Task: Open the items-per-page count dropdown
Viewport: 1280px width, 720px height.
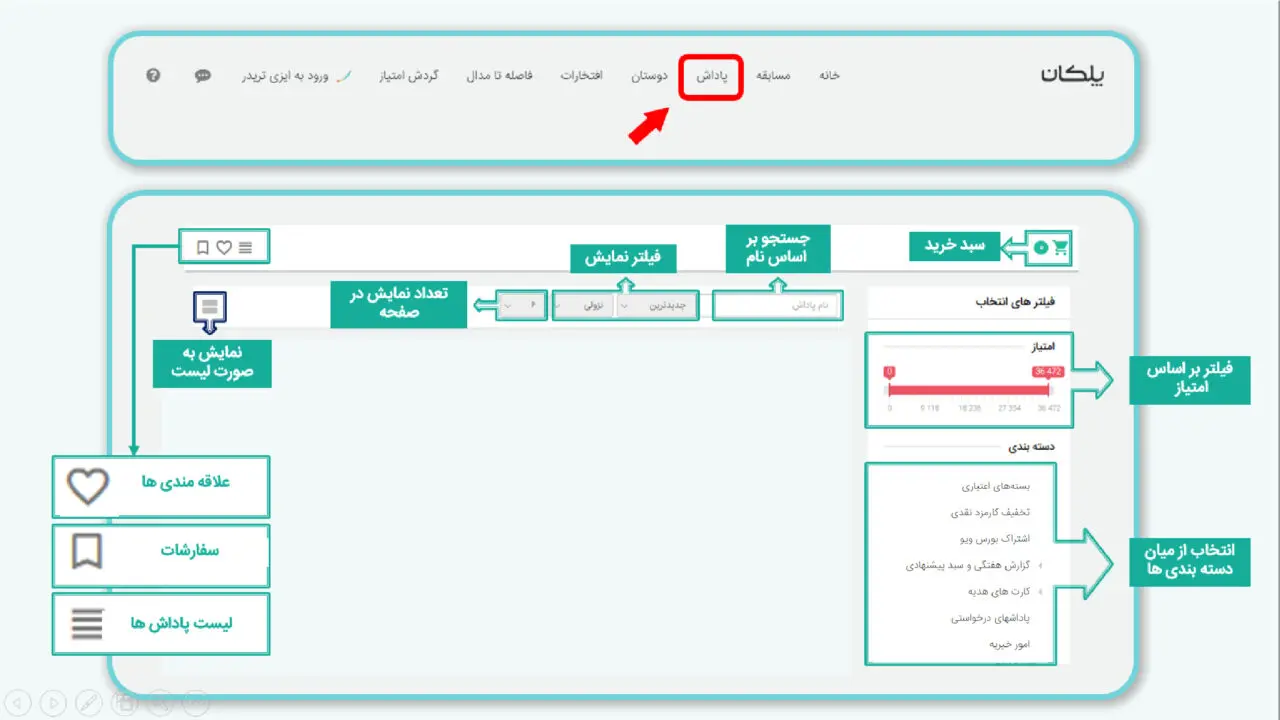Action: tap(523, 305)
